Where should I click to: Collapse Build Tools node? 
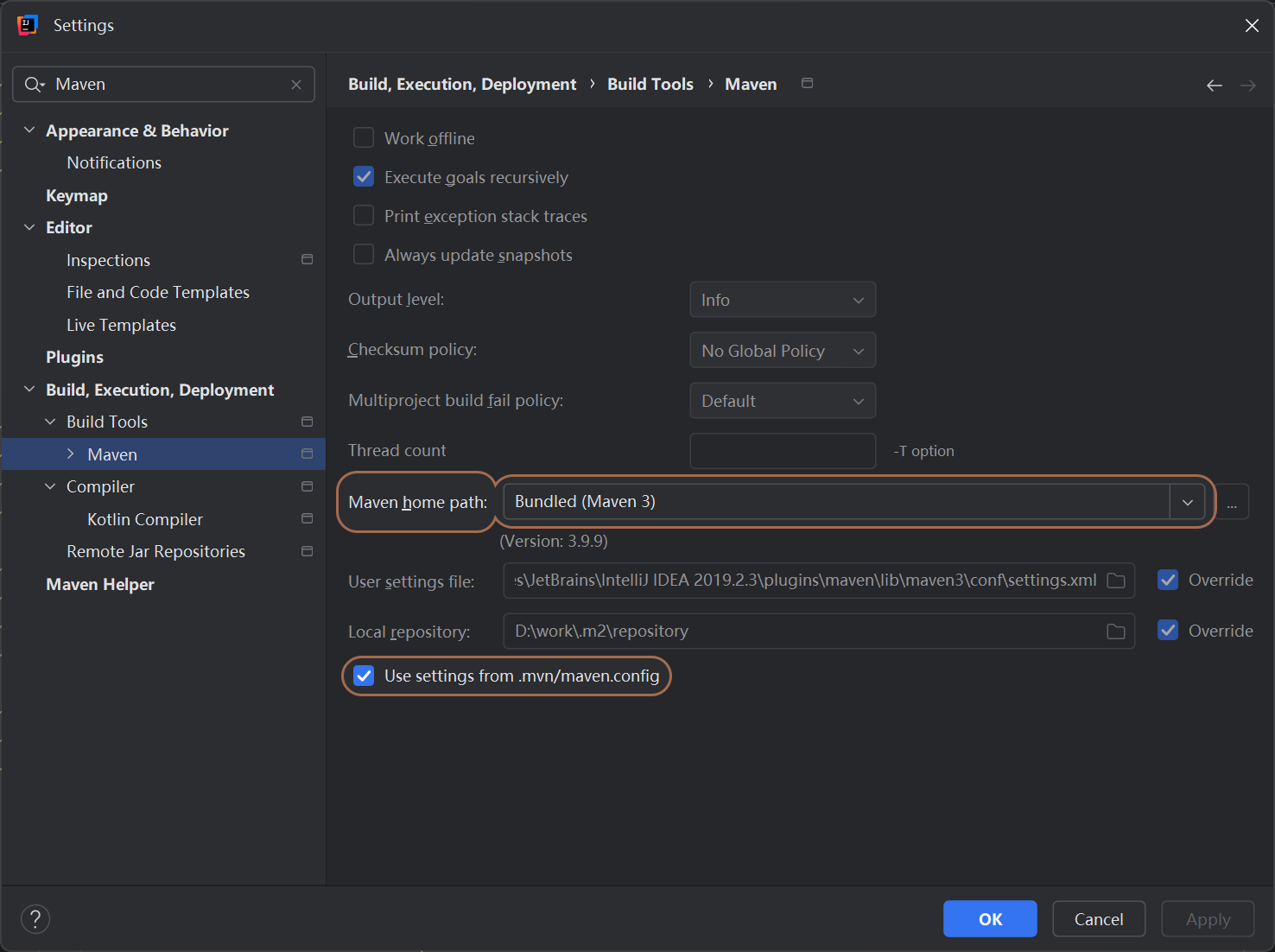pyautogui.click(x=50, y=422)
